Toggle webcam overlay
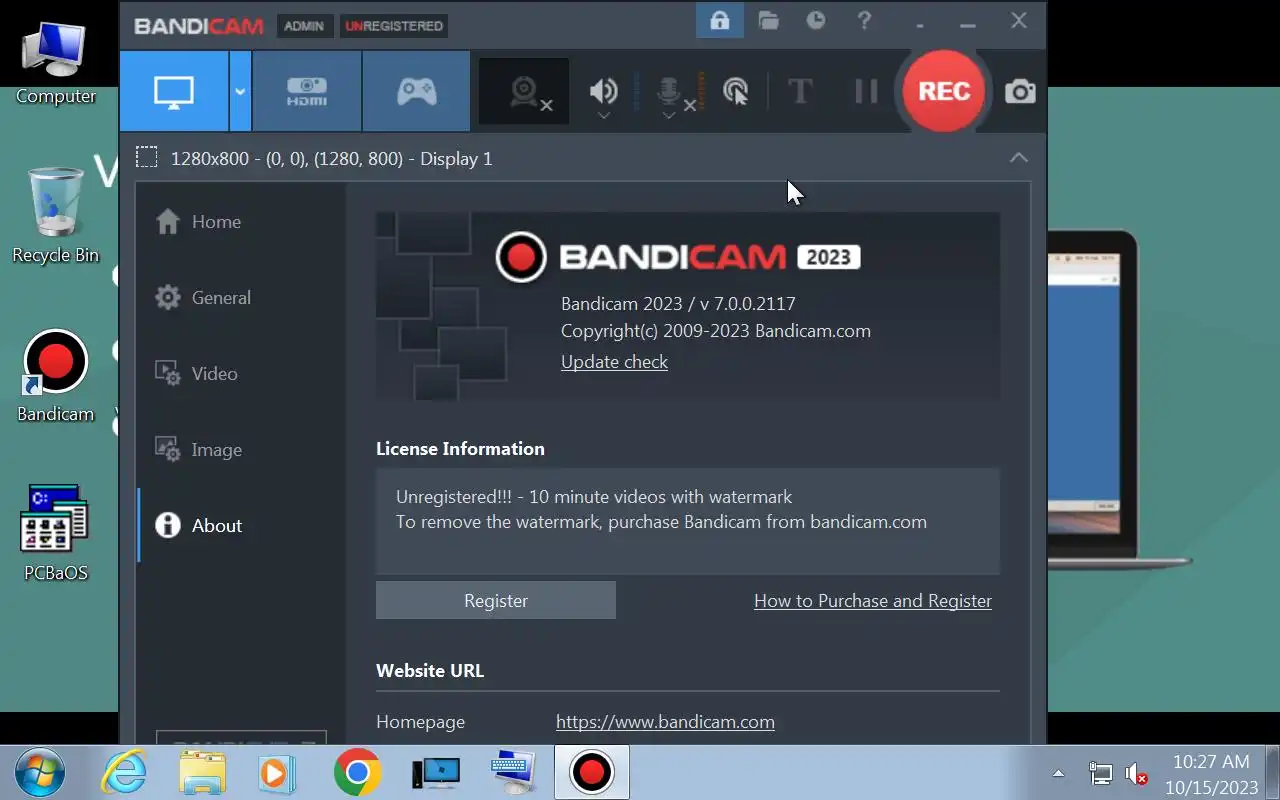The width and height of the screenshot is (1280, 800). 525,92
